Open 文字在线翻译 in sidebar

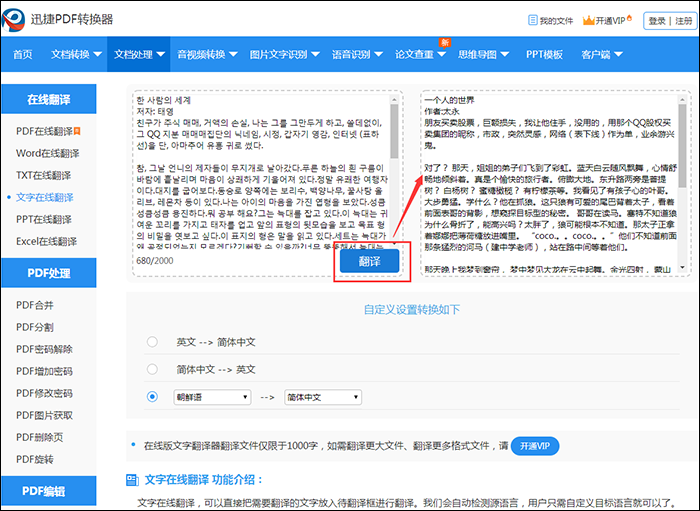[45, 197]
